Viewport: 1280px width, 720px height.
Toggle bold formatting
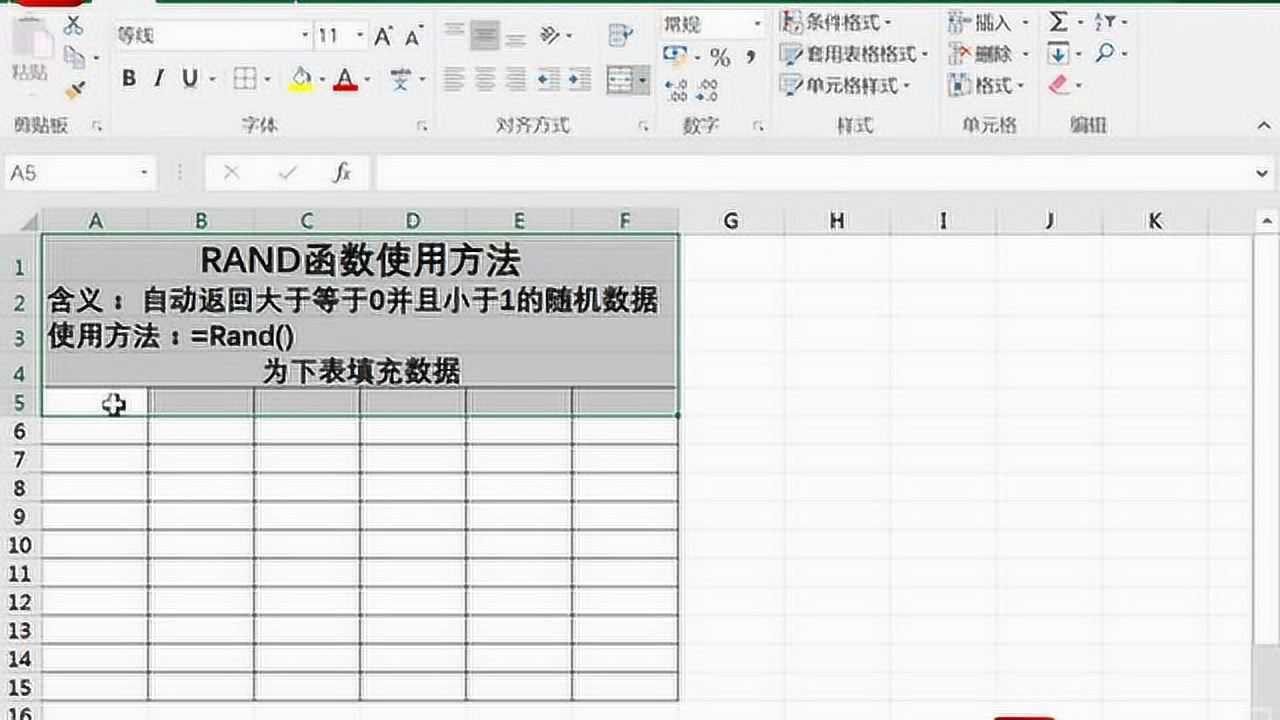(x=129, y=79)
